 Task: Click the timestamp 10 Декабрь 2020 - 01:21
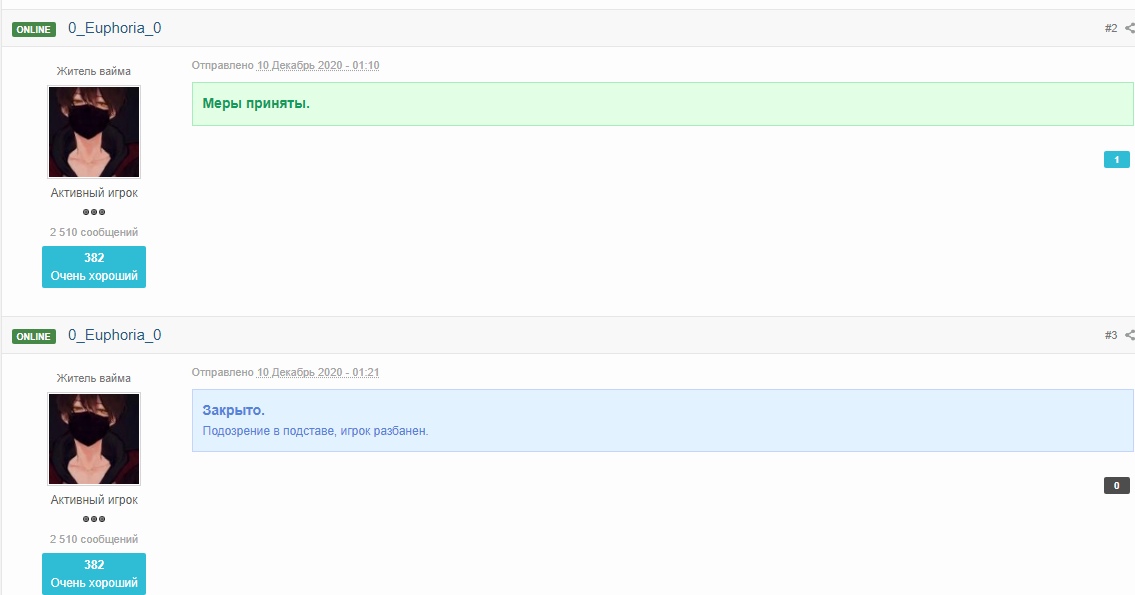coord(318,373)
